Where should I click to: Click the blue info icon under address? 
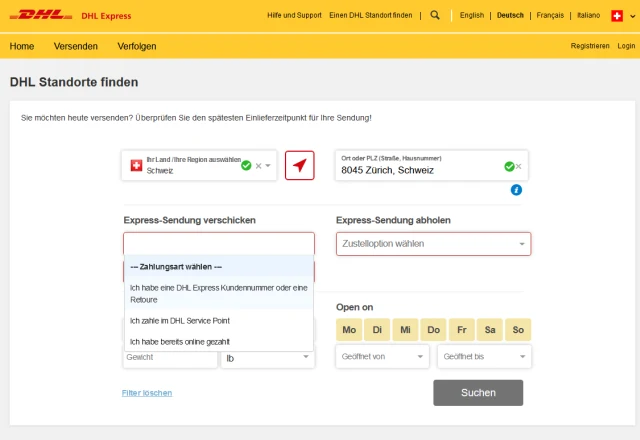point(517,190)
